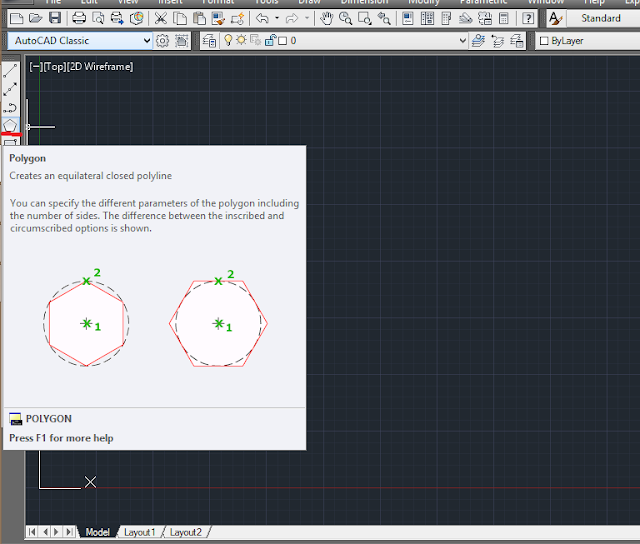Open the QuickCalc calculator icon
Viewport: 640px width, 544px height.
504,18
